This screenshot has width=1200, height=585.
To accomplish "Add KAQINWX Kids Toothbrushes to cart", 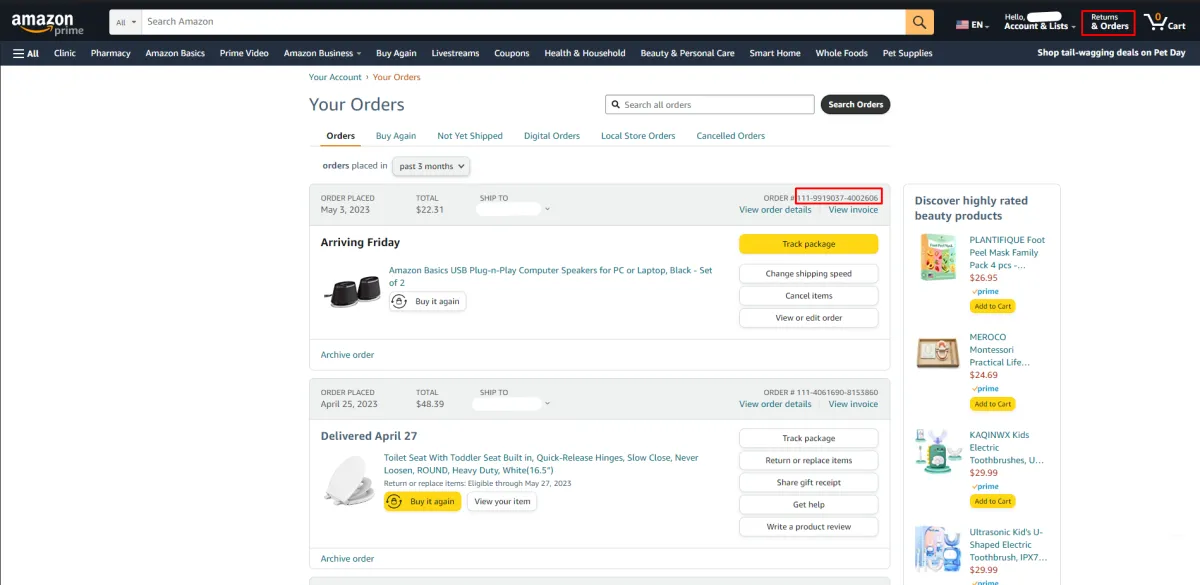I will point(992,501).
